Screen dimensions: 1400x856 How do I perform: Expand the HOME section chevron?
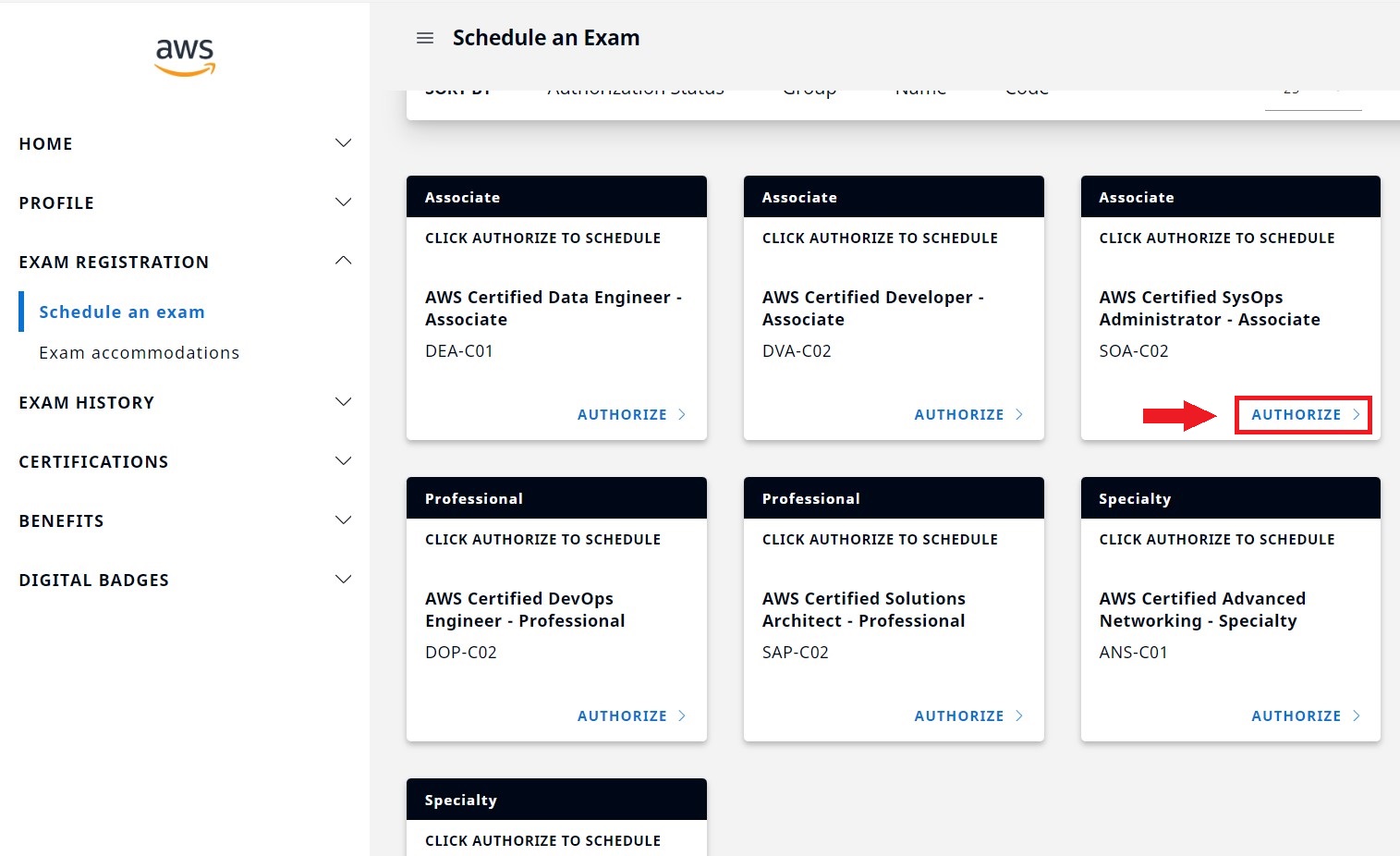[x=343, y=143]
